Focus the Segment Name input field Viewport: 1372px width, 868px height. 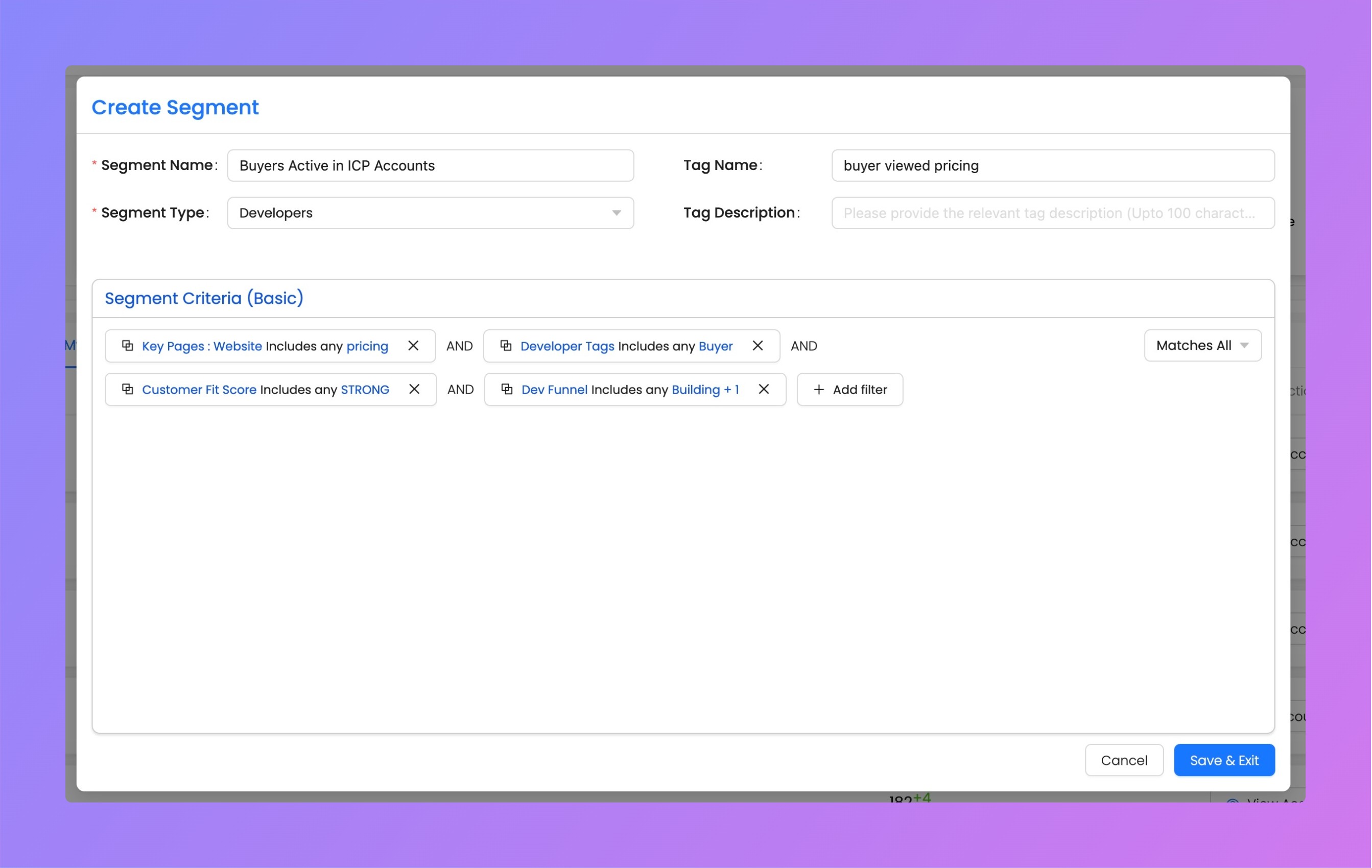430,166
